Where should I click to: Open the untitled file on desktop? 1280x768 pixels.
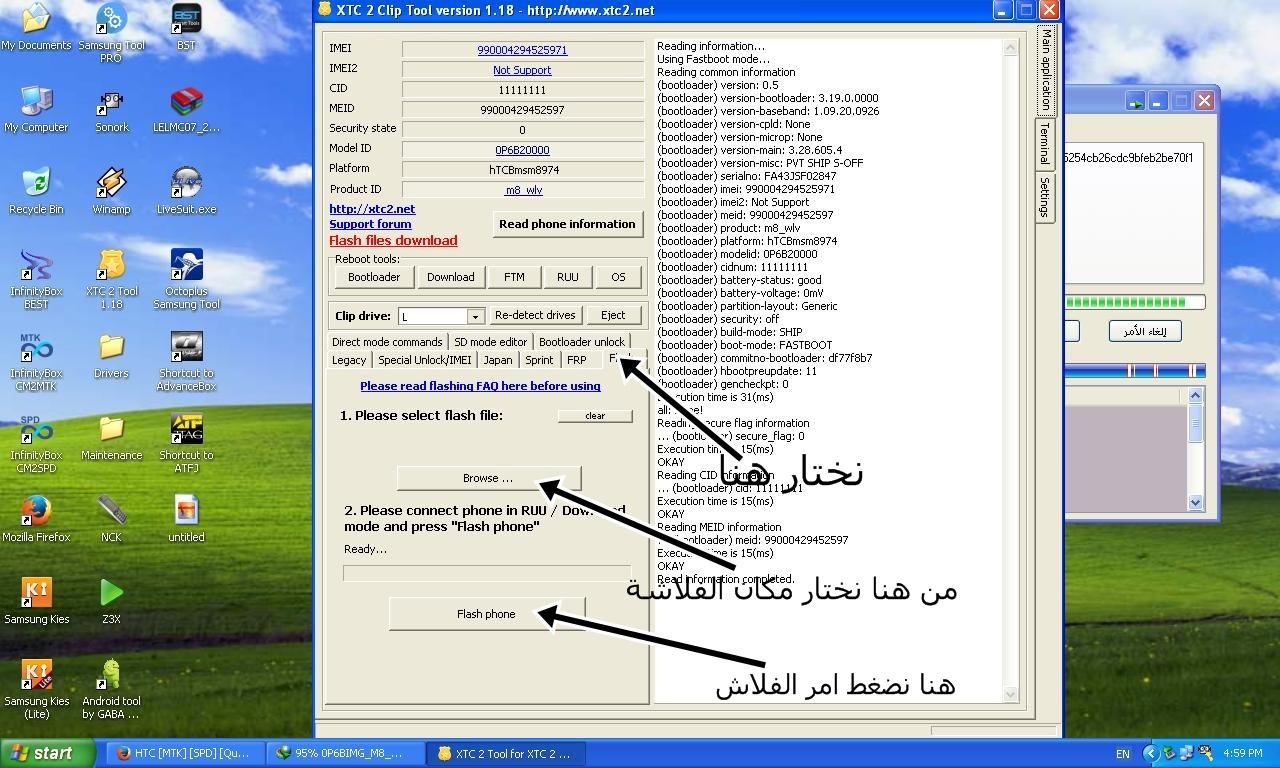(187, 519)
